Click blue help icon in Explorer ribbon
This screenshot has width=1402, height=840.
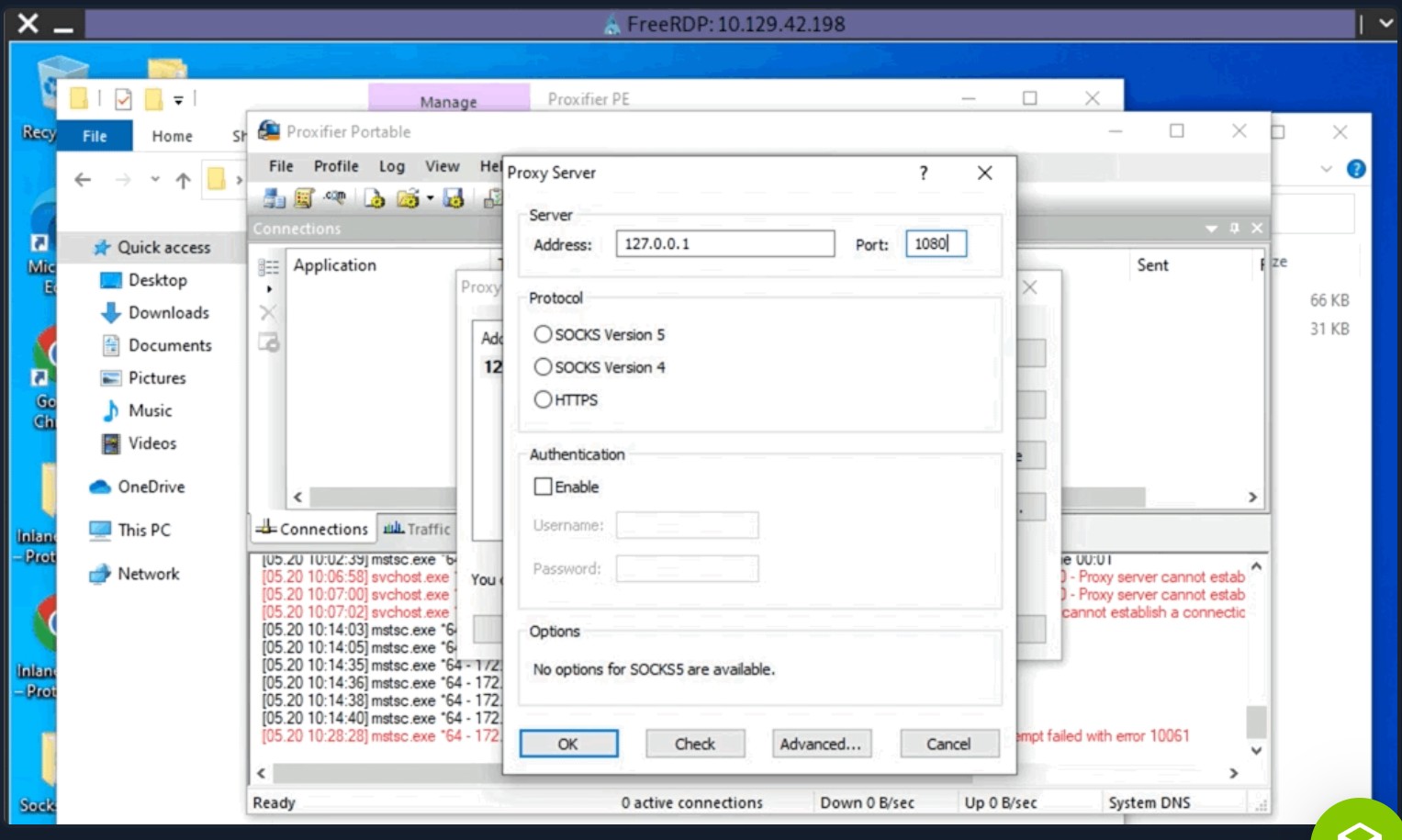coord(1355,169)
